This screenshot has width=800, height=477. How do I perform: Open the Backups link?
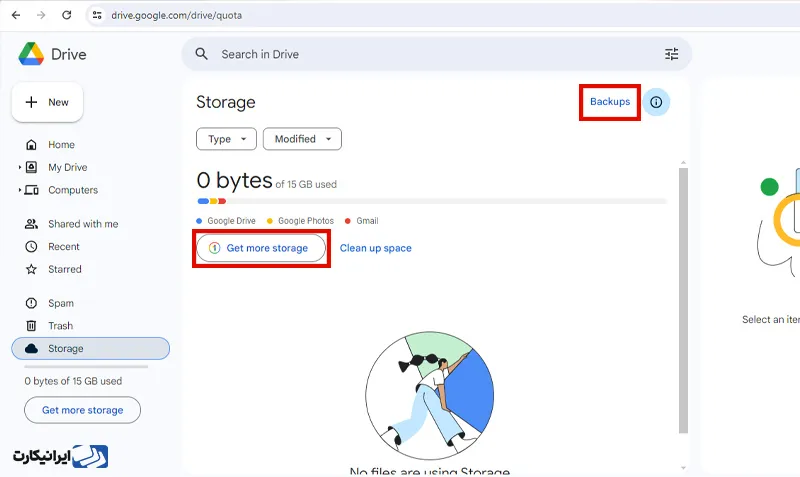tap(610, 102)
